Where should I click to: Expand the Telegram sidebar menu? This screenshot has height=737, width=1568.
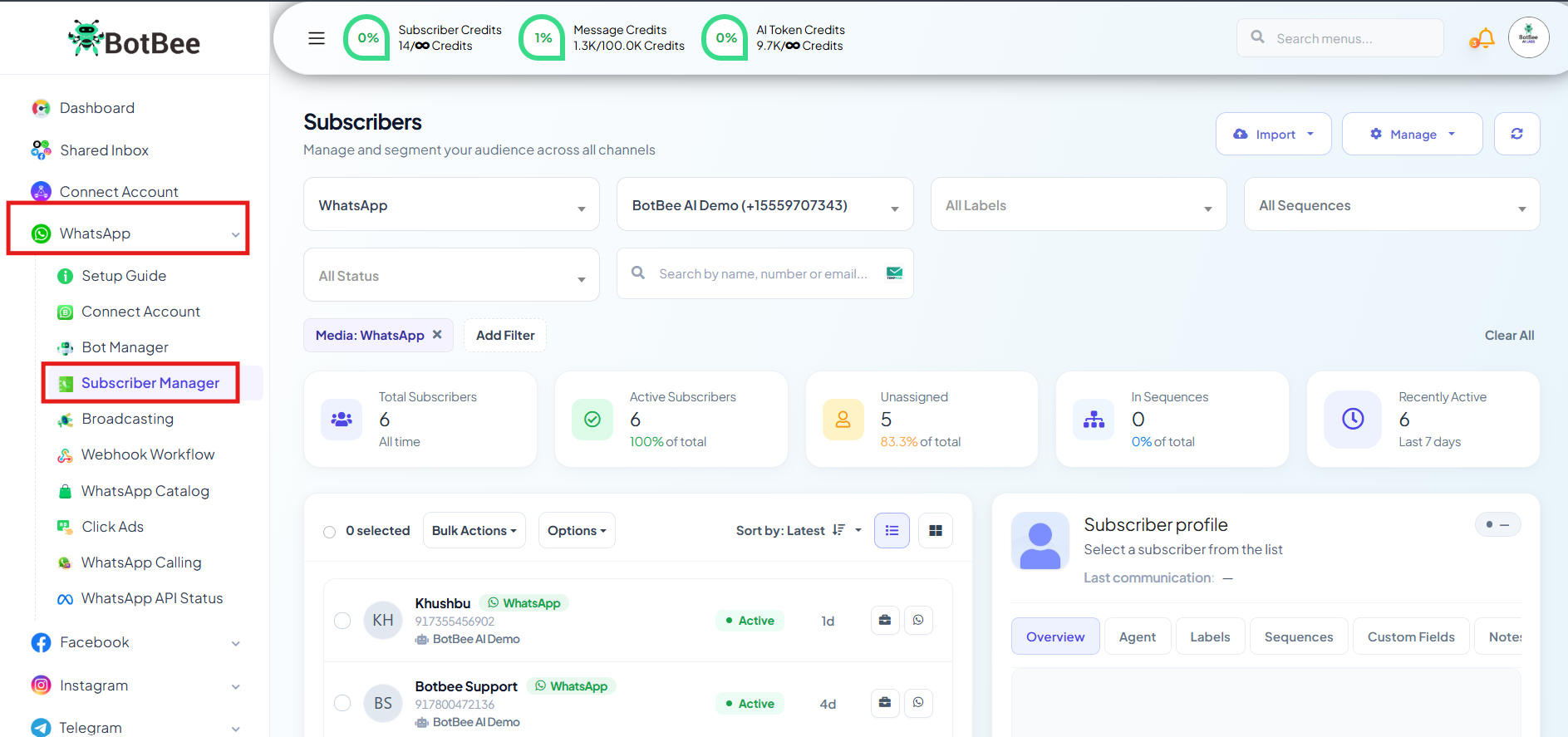[236, 729]
